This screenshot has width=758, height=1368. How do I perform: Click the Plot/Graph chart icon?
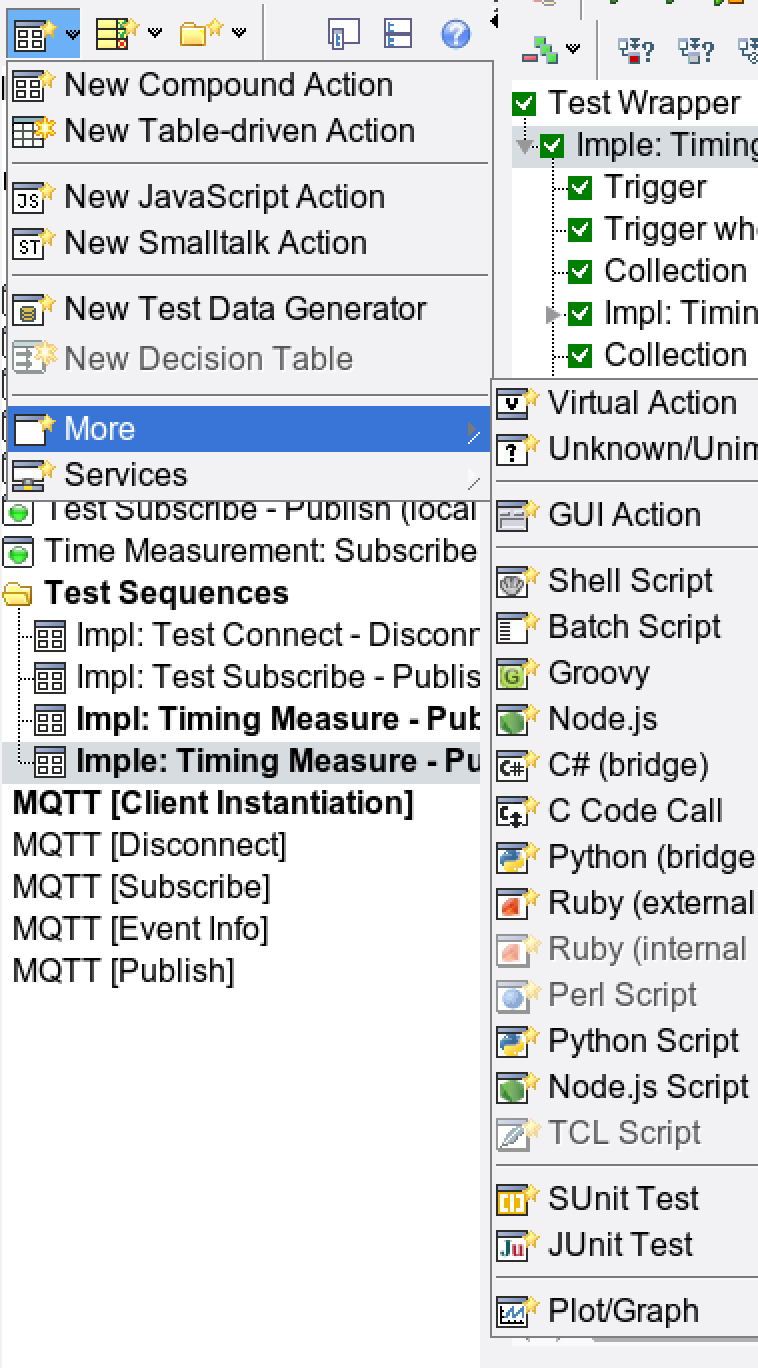pos(512,1311)
